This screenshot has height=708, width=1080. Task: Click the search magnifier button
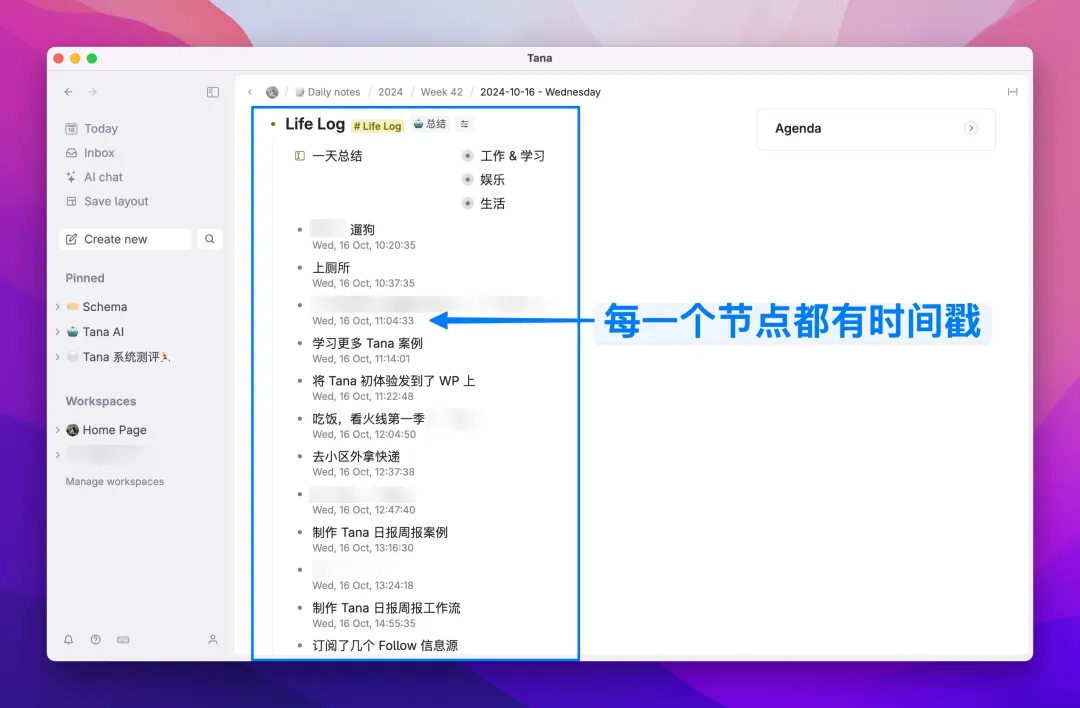click(x=209, y=239)
